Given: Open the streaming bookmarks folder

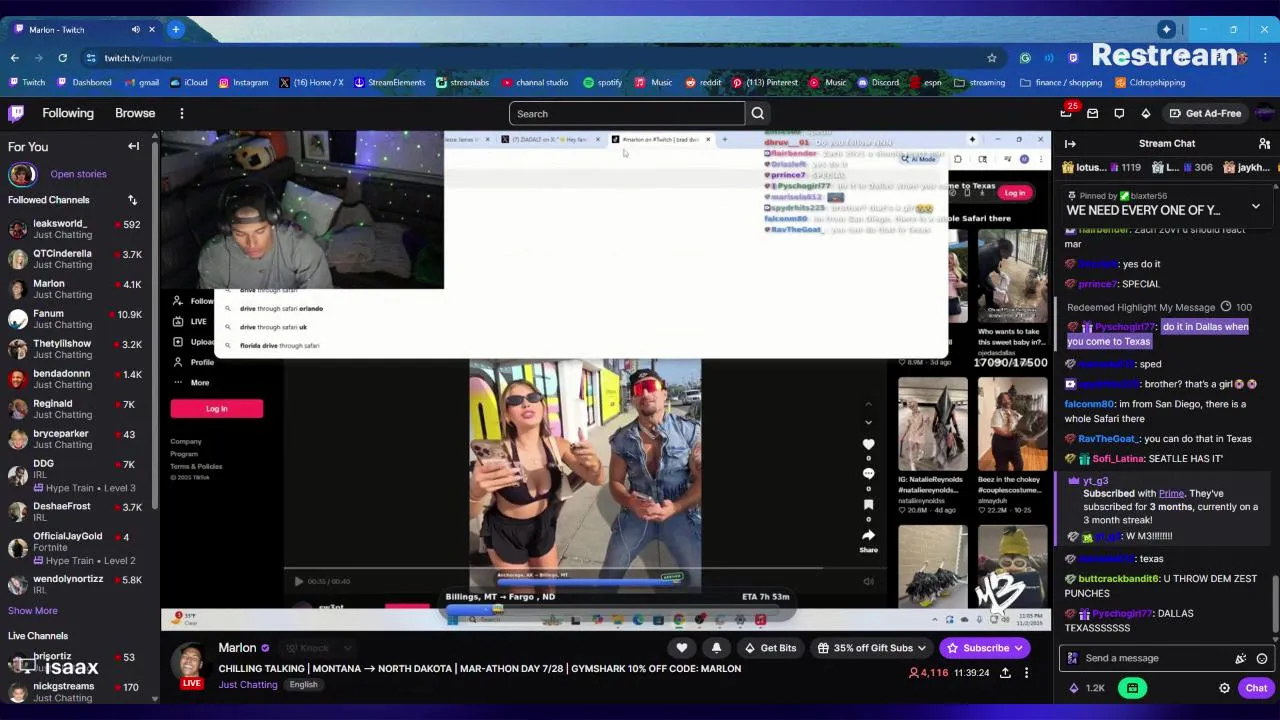Looking at the screenshot, I should pyautogui.click(x=979, y=83).
